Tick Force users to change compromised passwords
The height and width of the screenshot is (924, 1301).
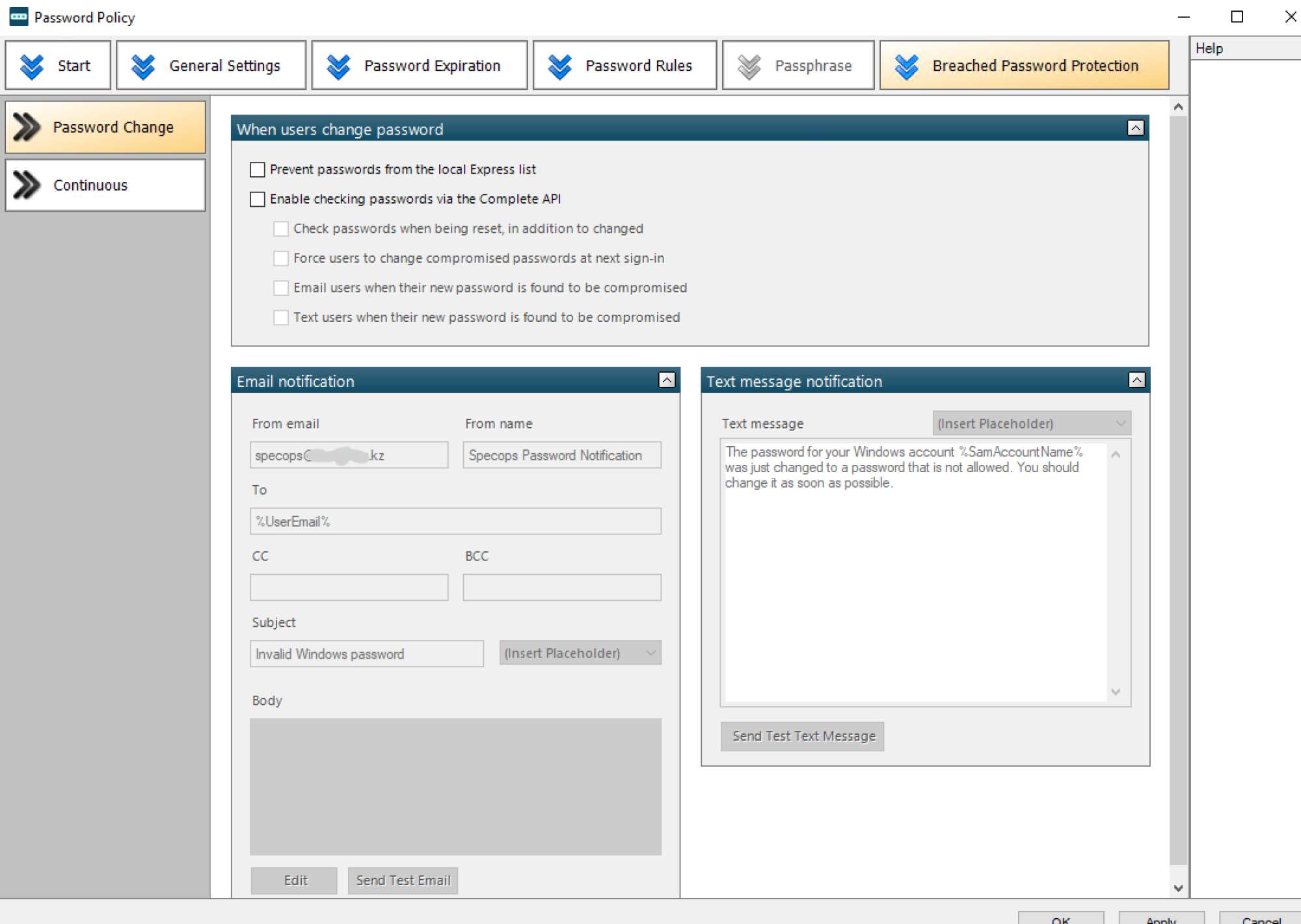point(281,258)
